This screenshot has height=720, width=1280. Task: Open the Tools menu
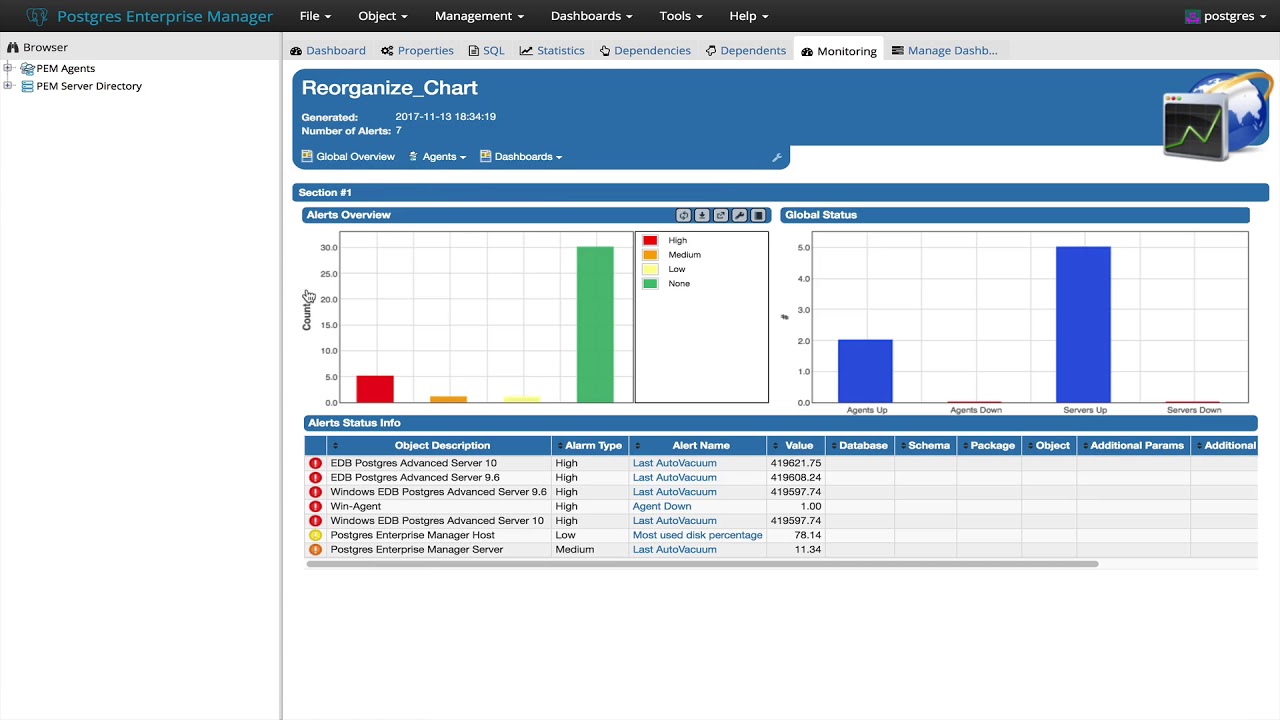tap(681, 16)
